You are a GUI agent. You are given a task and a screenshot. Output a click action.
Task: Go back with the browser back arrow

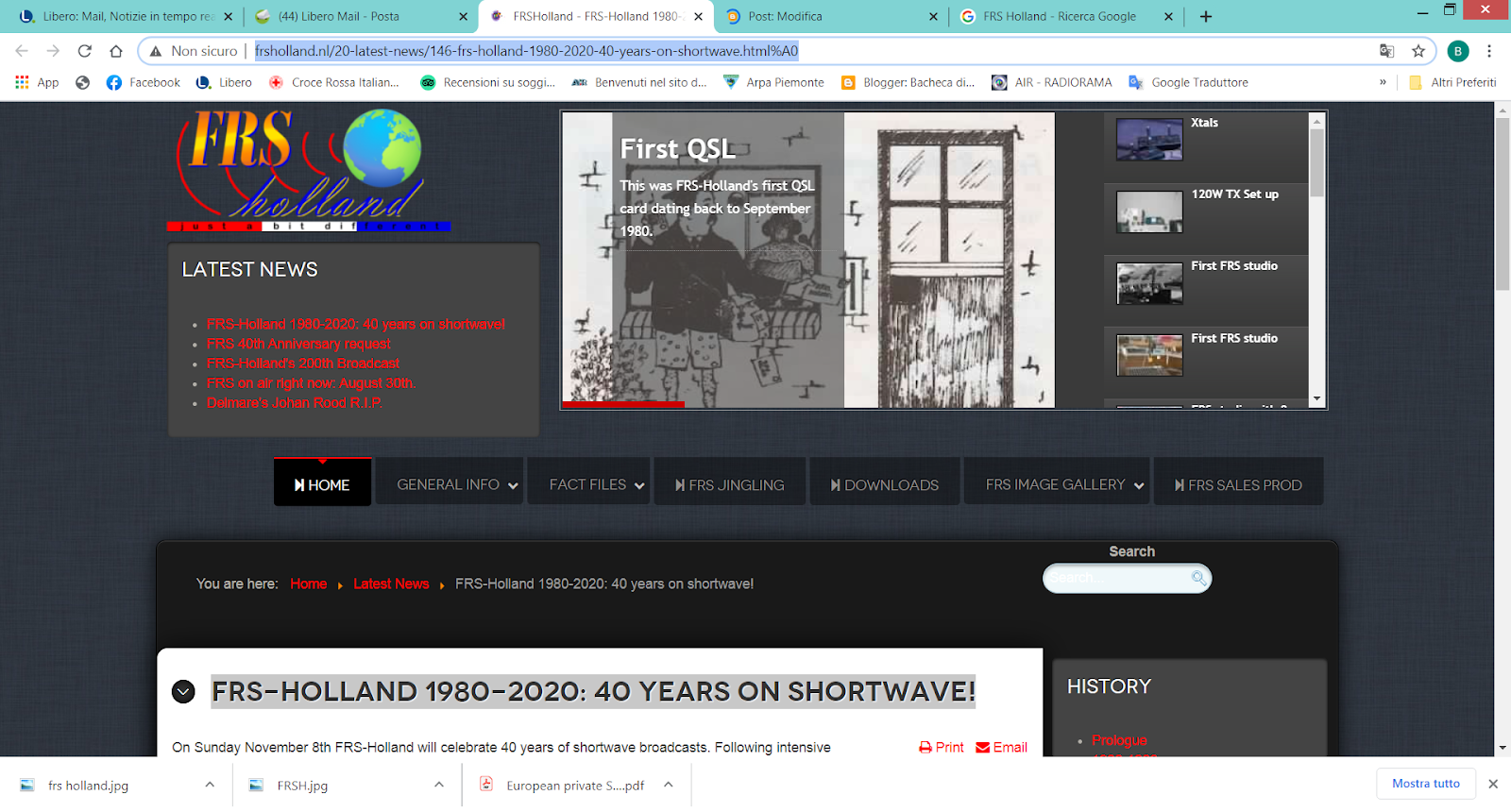tap(22, 51)
